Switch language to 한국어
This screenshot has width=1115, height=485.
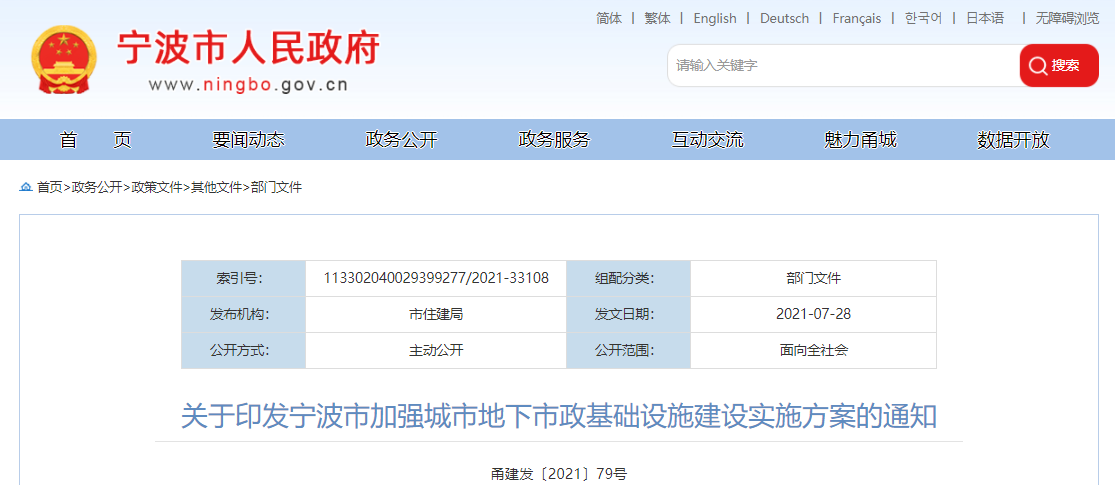pyautogui.click(x=923, y=18)
